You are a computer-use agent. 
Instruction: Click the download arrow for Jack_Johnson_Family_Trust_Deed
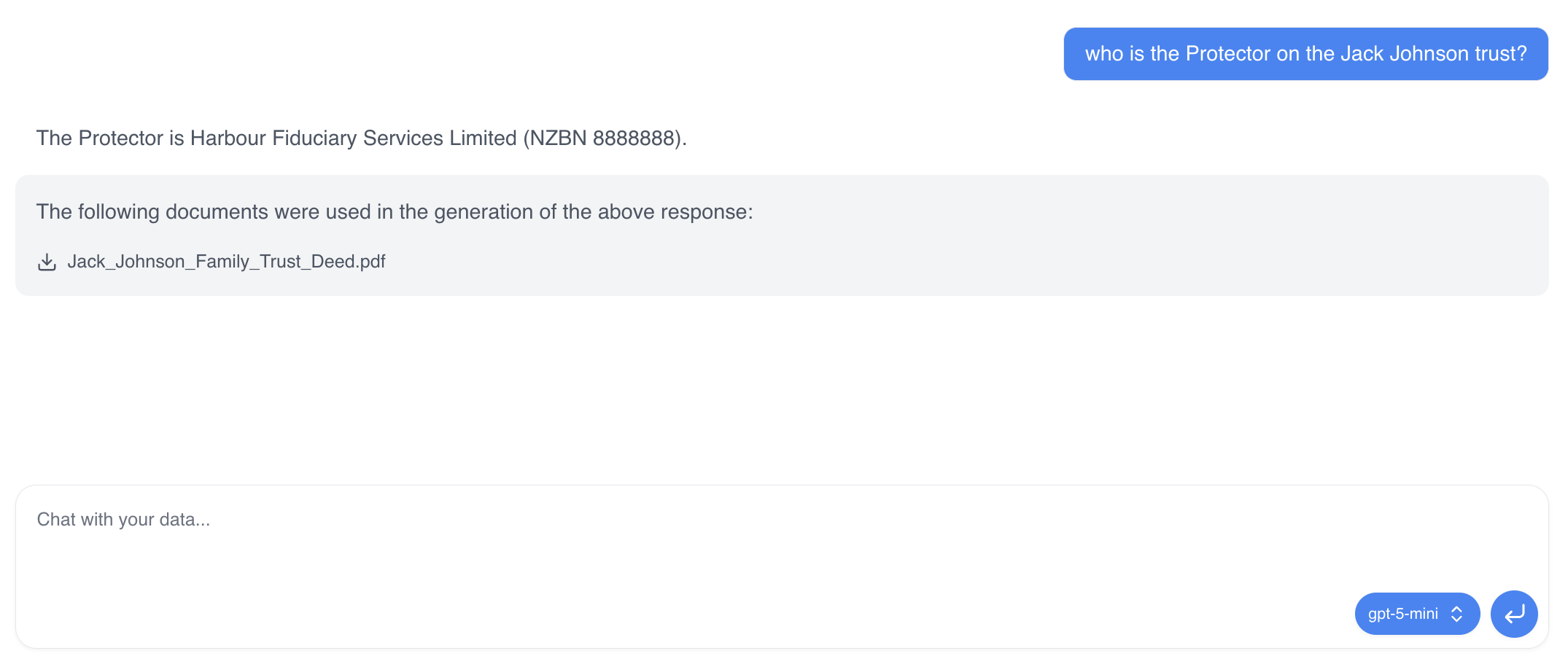coord(47,262)
